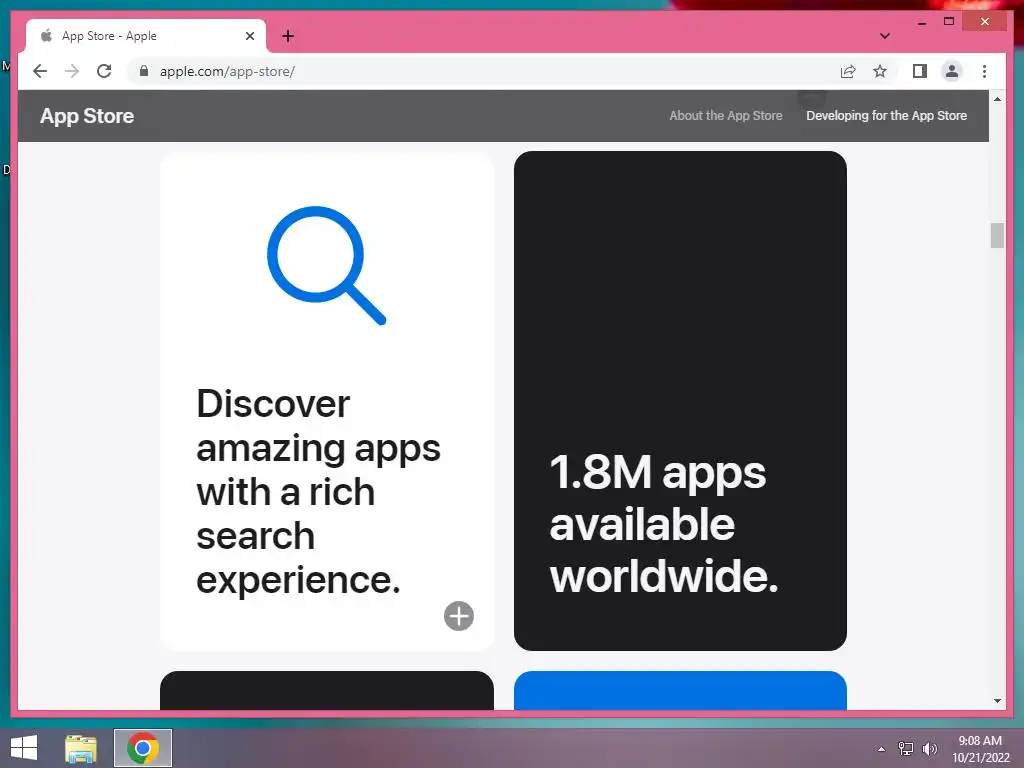Open the App Store heading link

tap(87, 116)
